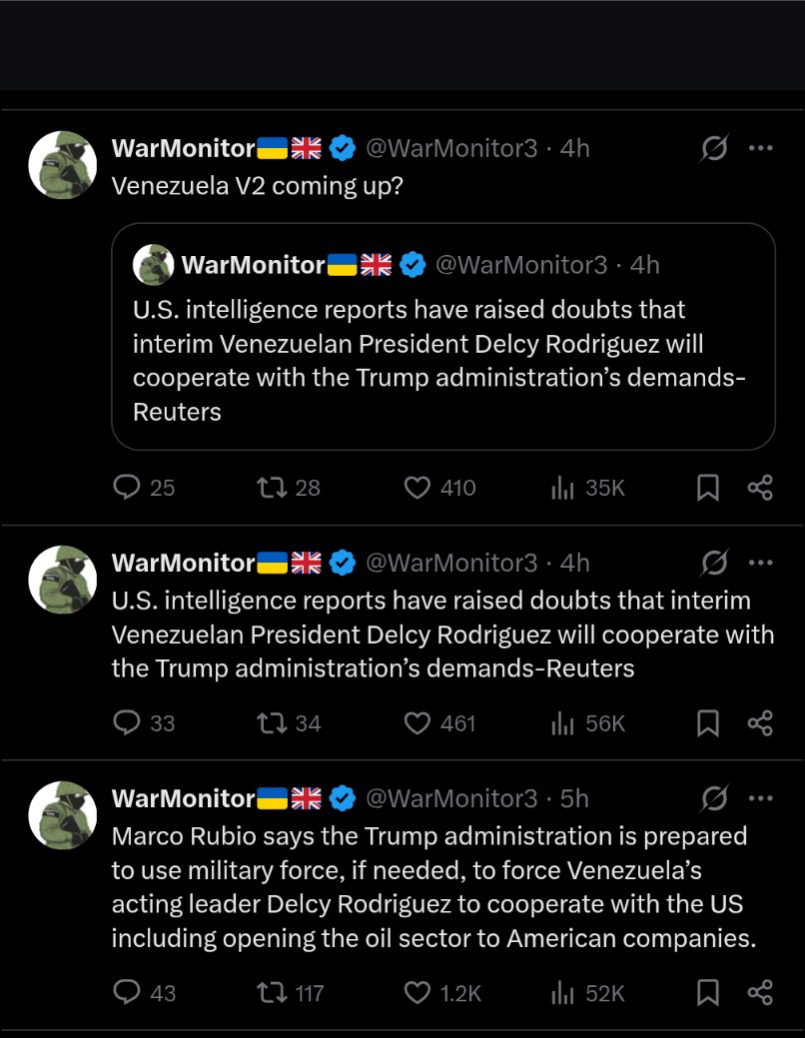The image size is (805, 1038).
Task: Open the 5h timestamp on the Rubio post
Action: pos(575,798)
